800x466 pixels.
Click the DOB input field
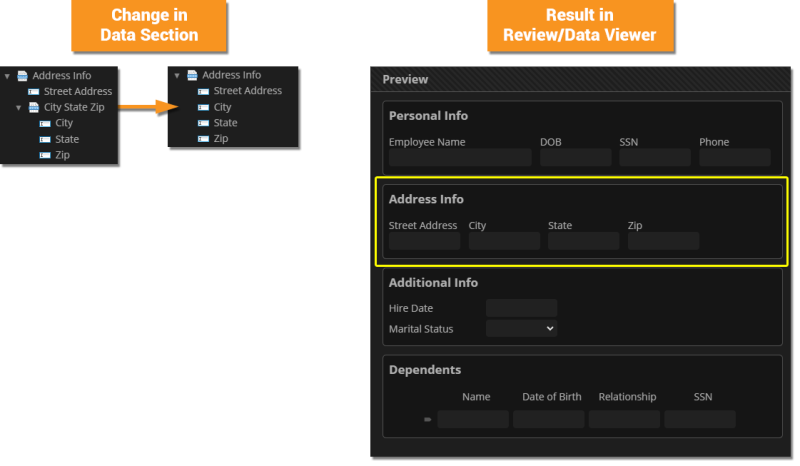tap(576, 158)
